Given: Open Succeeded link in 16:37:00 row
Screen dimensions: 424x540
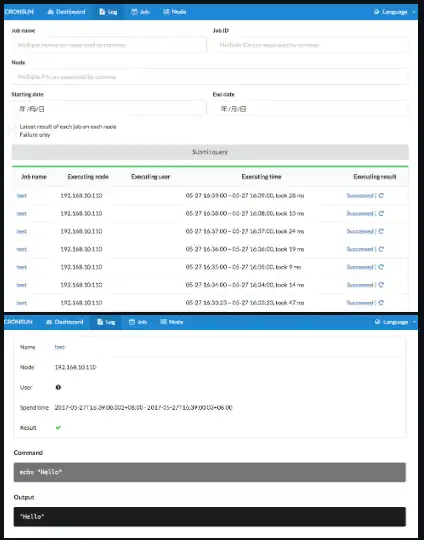Looking at the screenshot, I should (360, 231).
